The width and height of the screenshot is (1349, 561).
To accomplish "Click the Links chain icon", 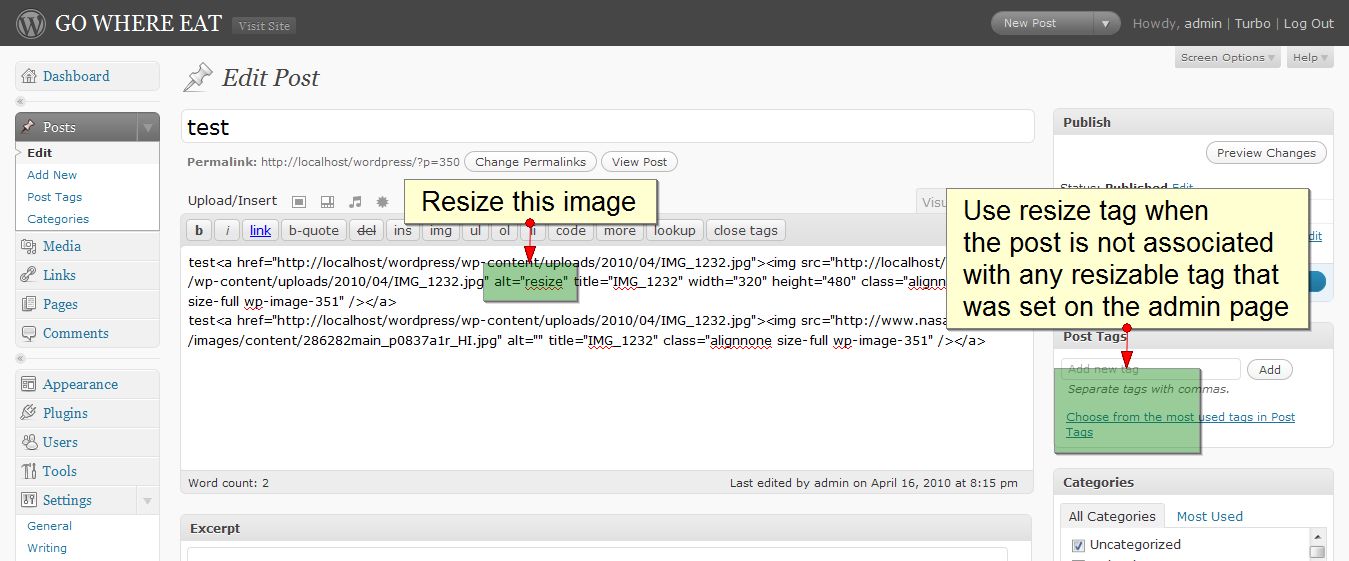I will [29, 275].
